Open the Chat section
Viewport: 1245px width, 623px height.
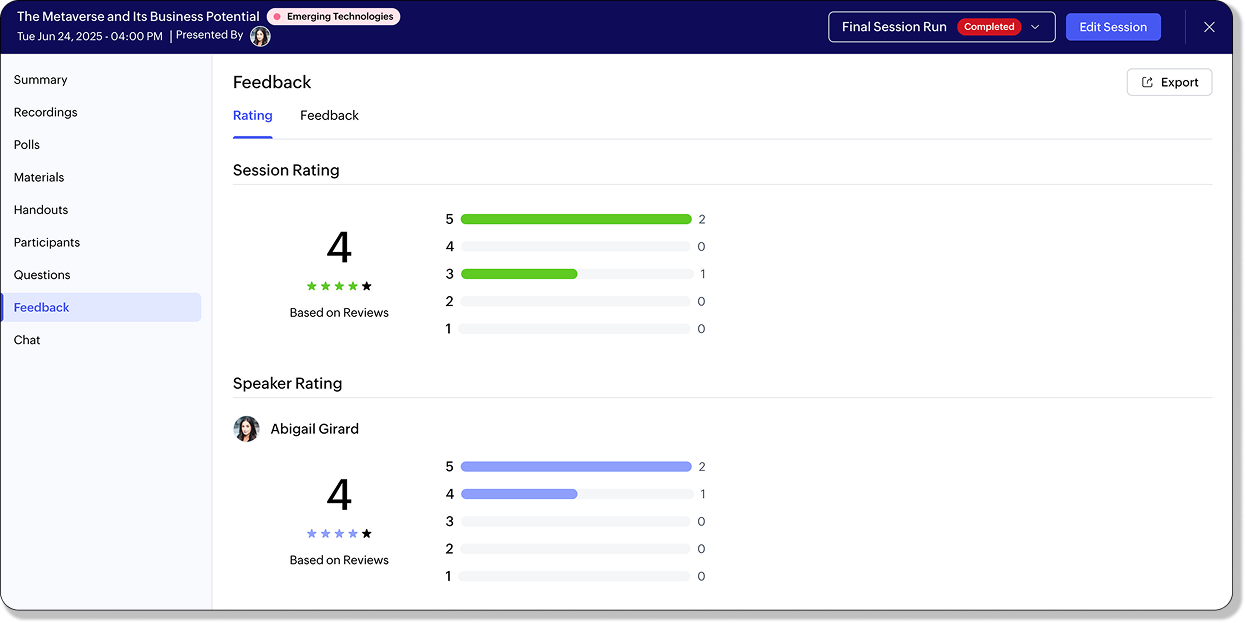click(x=27, y=340)
